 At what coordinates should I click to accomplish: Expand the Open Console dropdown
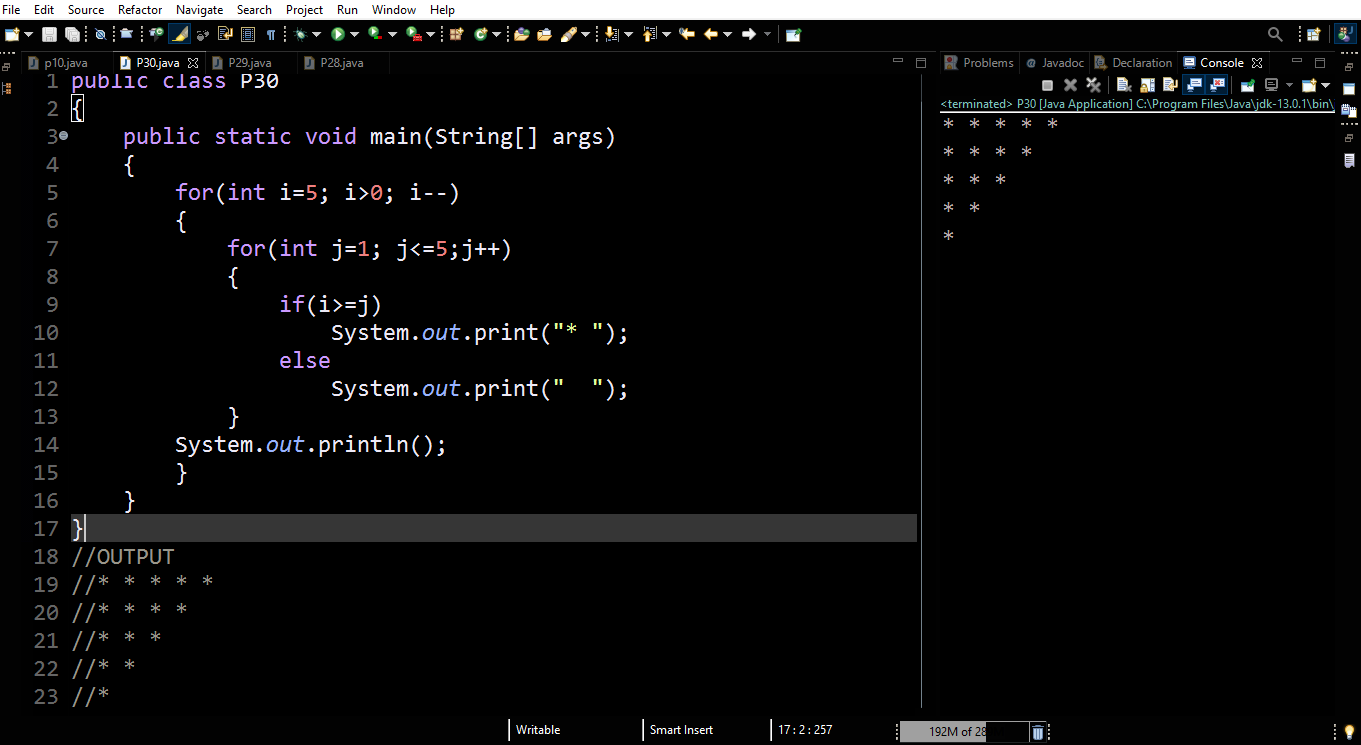click(1327, 84)
